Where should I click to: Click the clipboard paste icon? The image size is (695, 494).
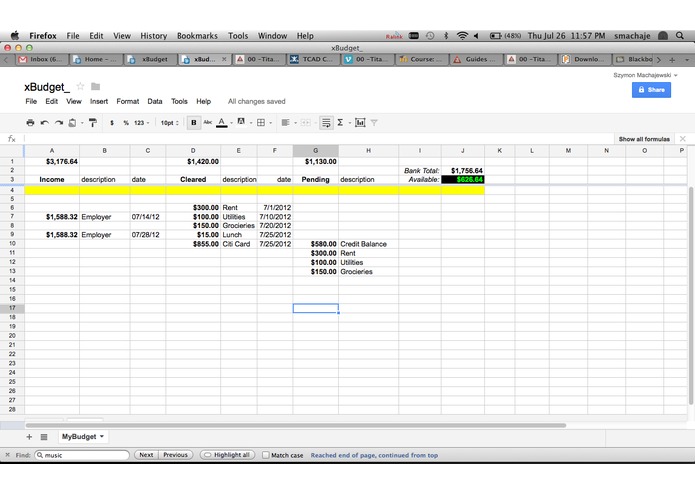pyautogui.click(x=72, y=123)
